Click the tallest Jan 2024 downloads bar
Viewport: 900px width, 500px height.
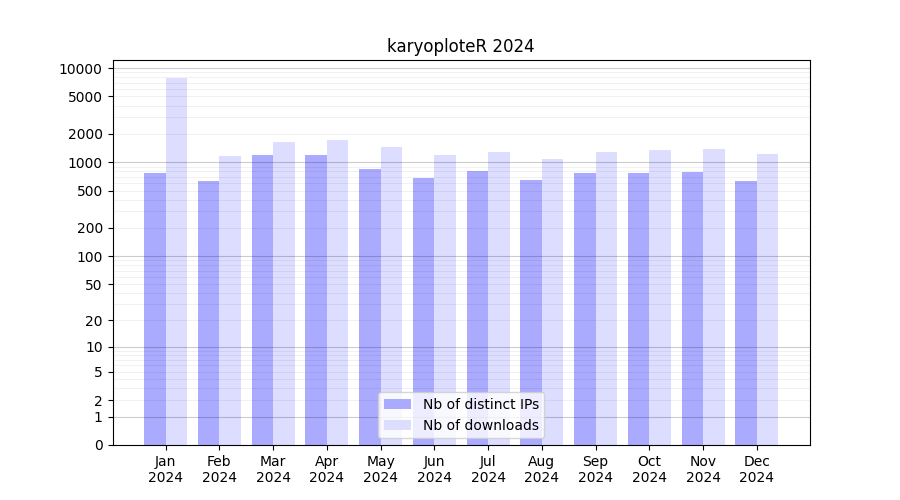point(176,260)
